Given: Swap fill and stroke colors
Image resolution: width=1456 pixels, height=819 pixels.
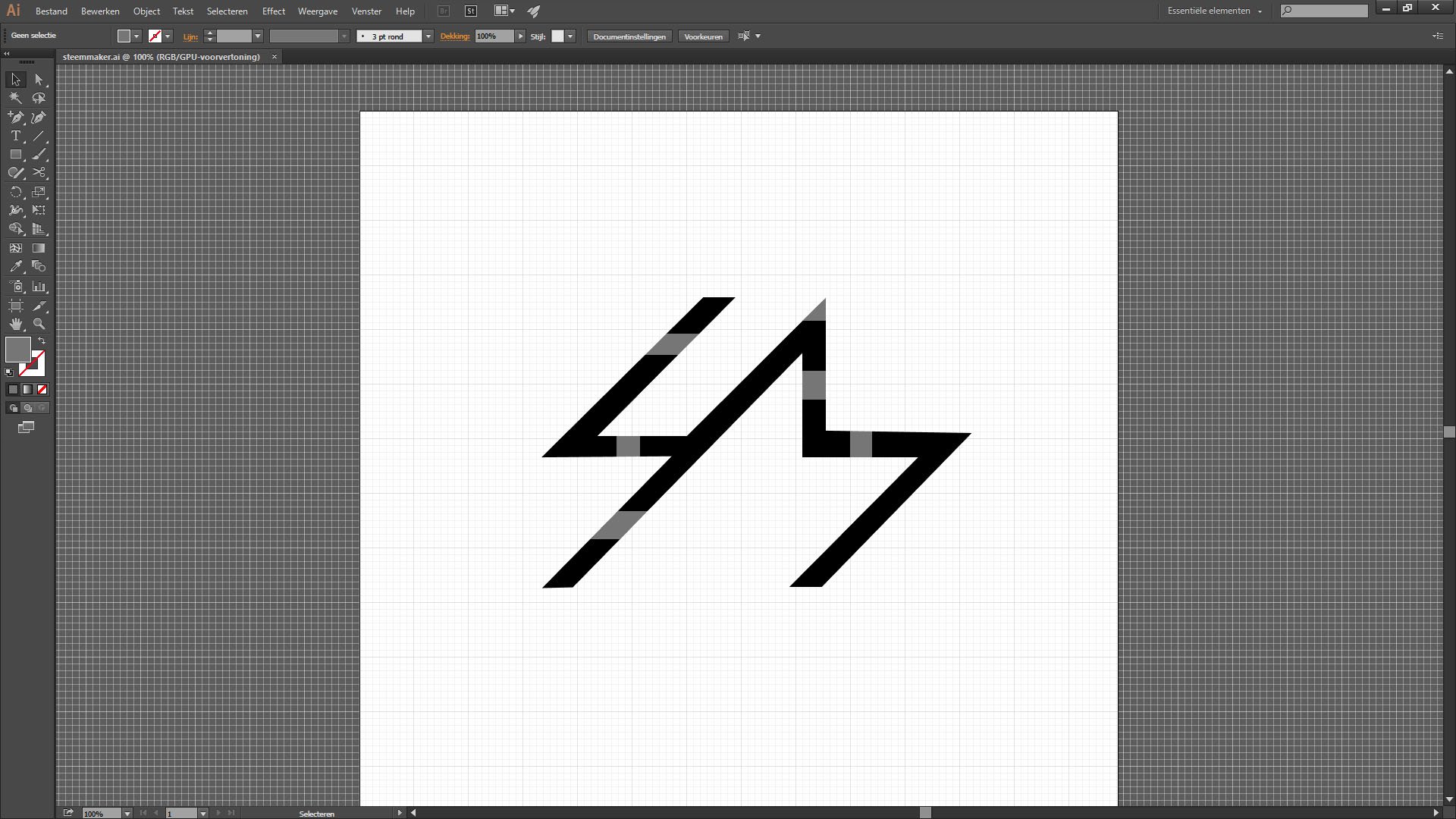Looking at the screenshot, I should click(42, 341).
